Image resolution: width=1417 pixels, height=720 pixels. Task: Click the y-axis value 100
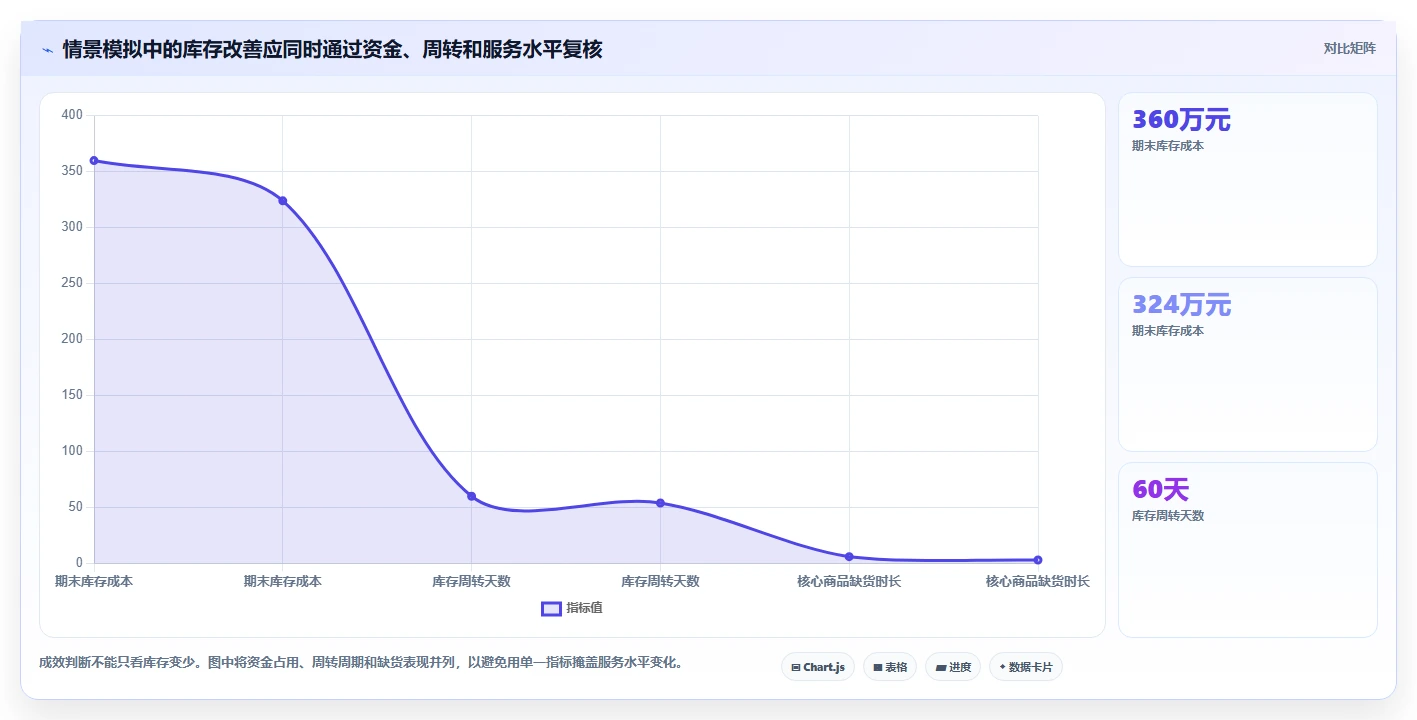point(72,451)
